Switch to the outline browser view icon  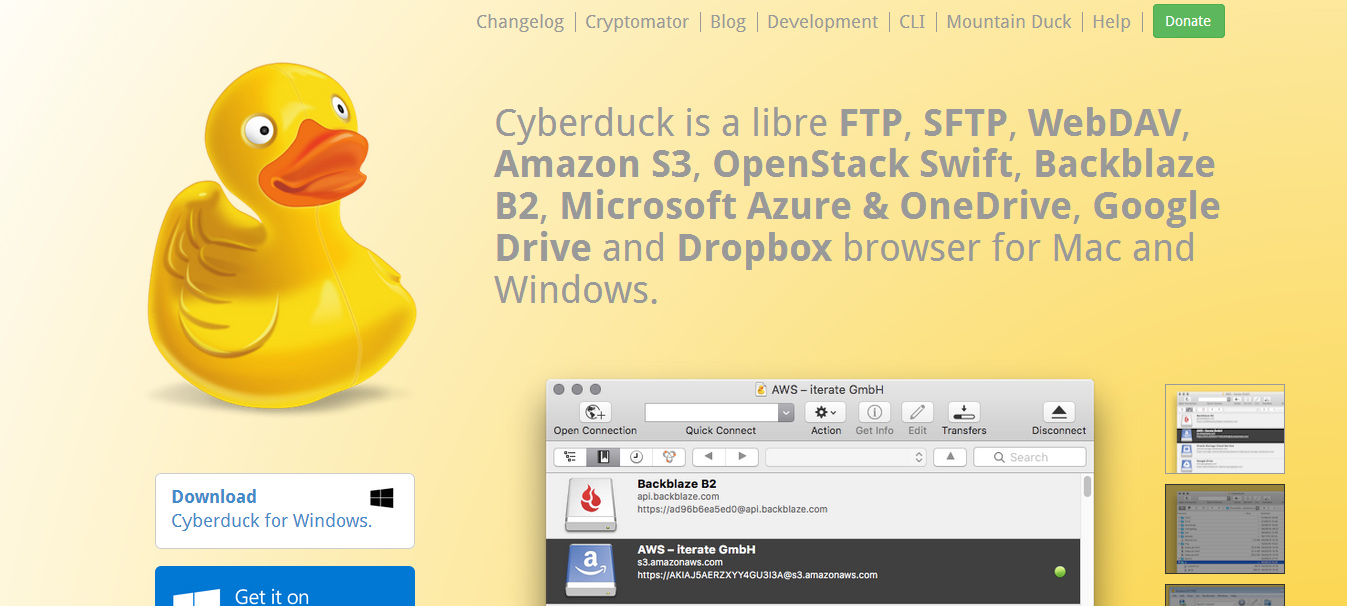(570, 457)
